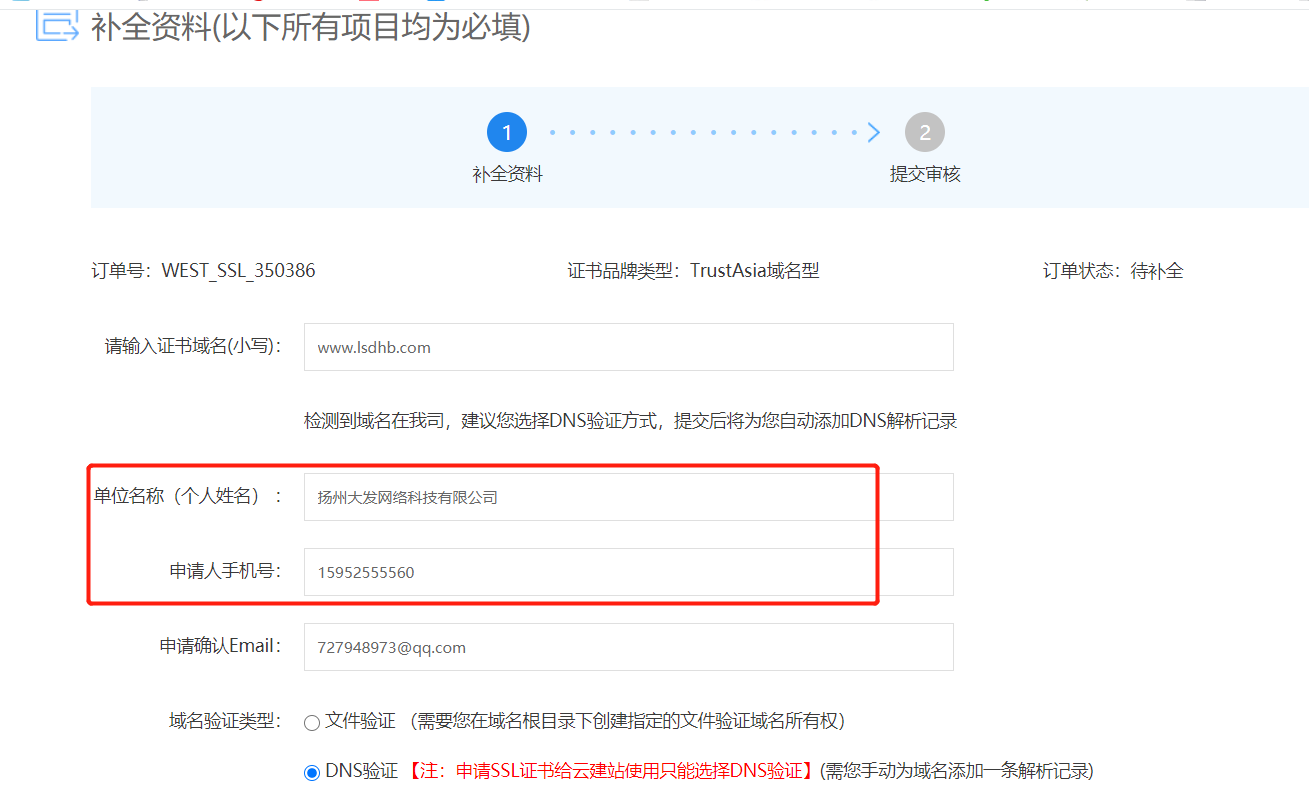Click the arrow icon in the progress bar
This screenshot has height=804, width=1309.
point(872,131)
